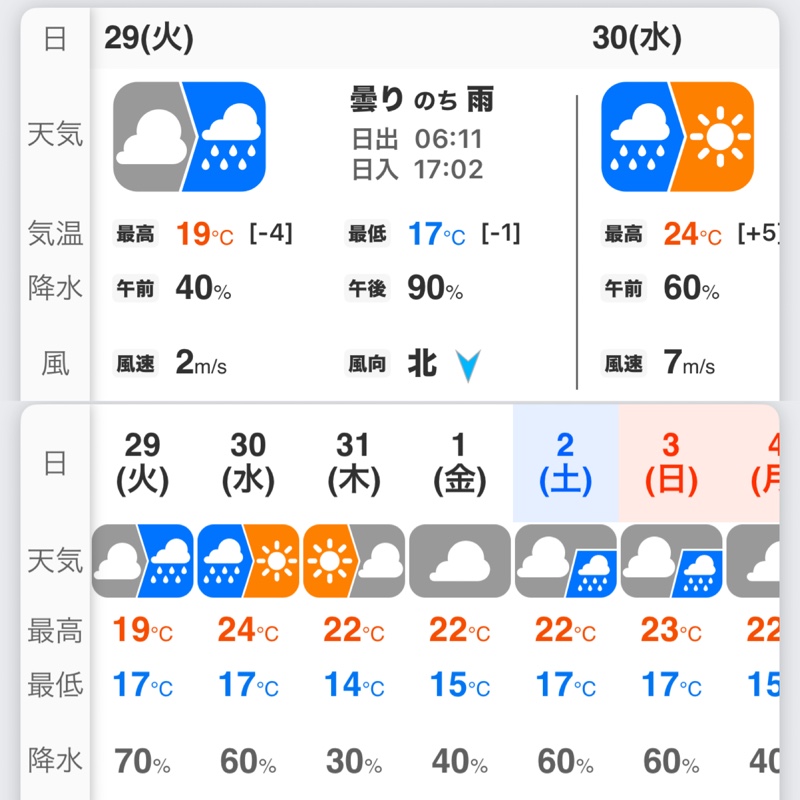Open the 29(火) day header at top

pos(148,38)
